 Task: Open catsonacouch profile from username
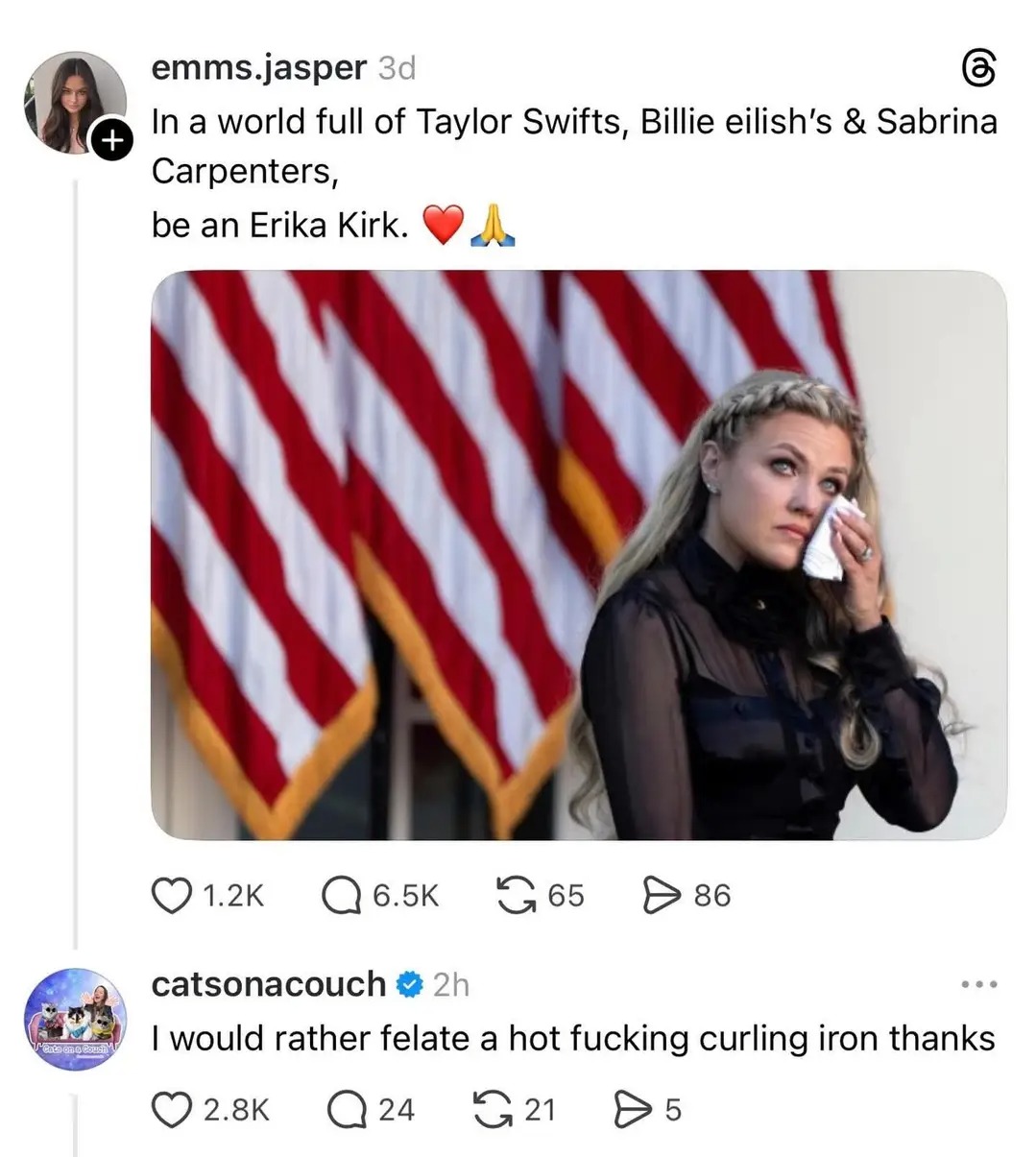268,984
